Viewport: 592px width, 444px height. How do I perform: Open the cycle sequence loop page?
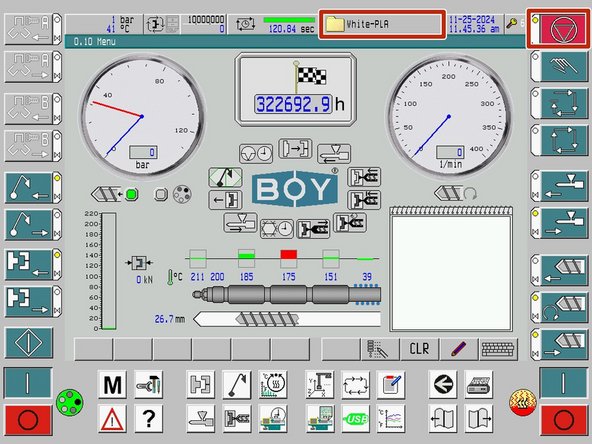tap(355, 384)
